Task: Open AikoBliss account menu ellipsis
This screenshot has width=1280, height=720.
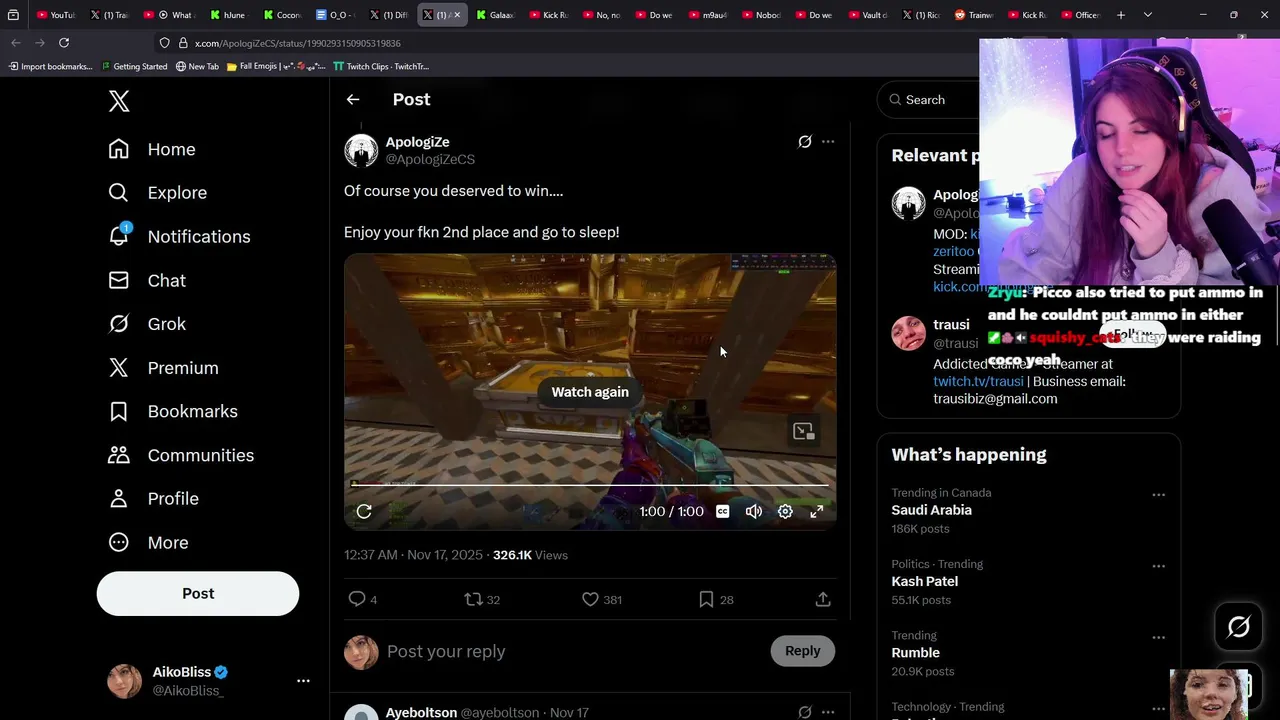Action: click(303, 681)
